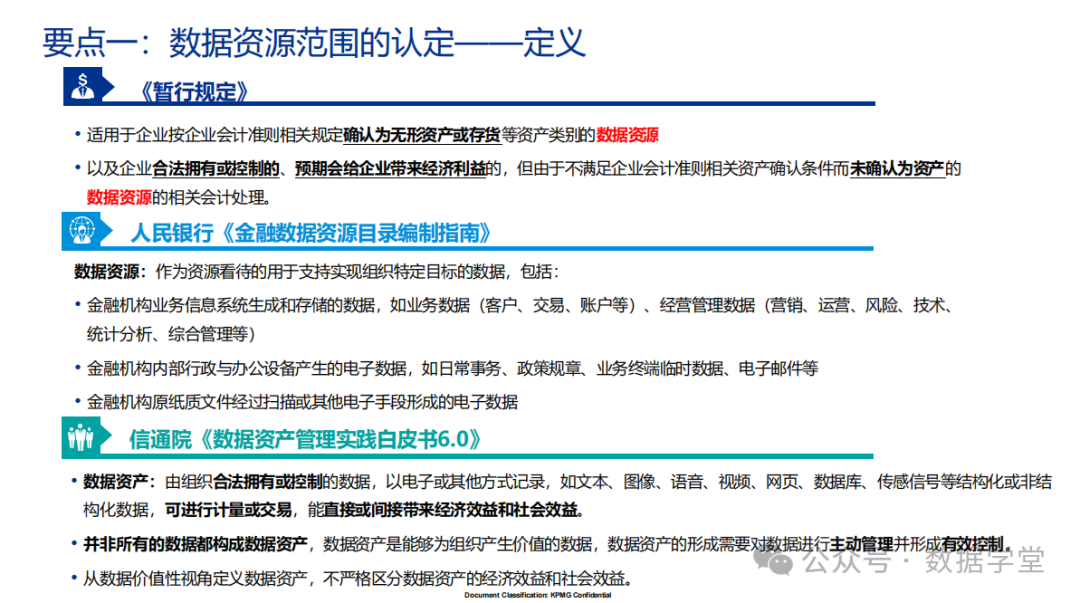1080x603 pixels.
Task: Click underlined text 未确认为资产
Action: point(897,169)
